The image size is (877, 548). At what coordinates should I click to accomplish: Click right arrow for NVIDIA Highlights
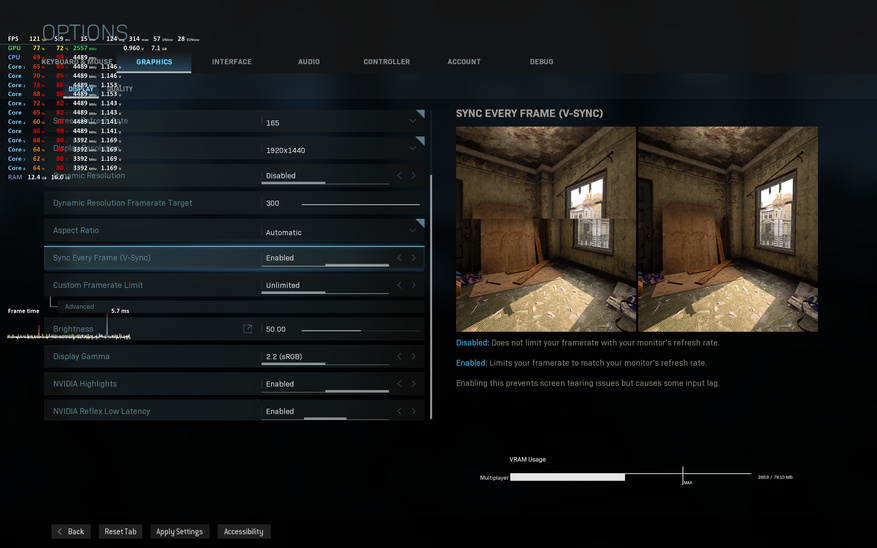(413, 384)
